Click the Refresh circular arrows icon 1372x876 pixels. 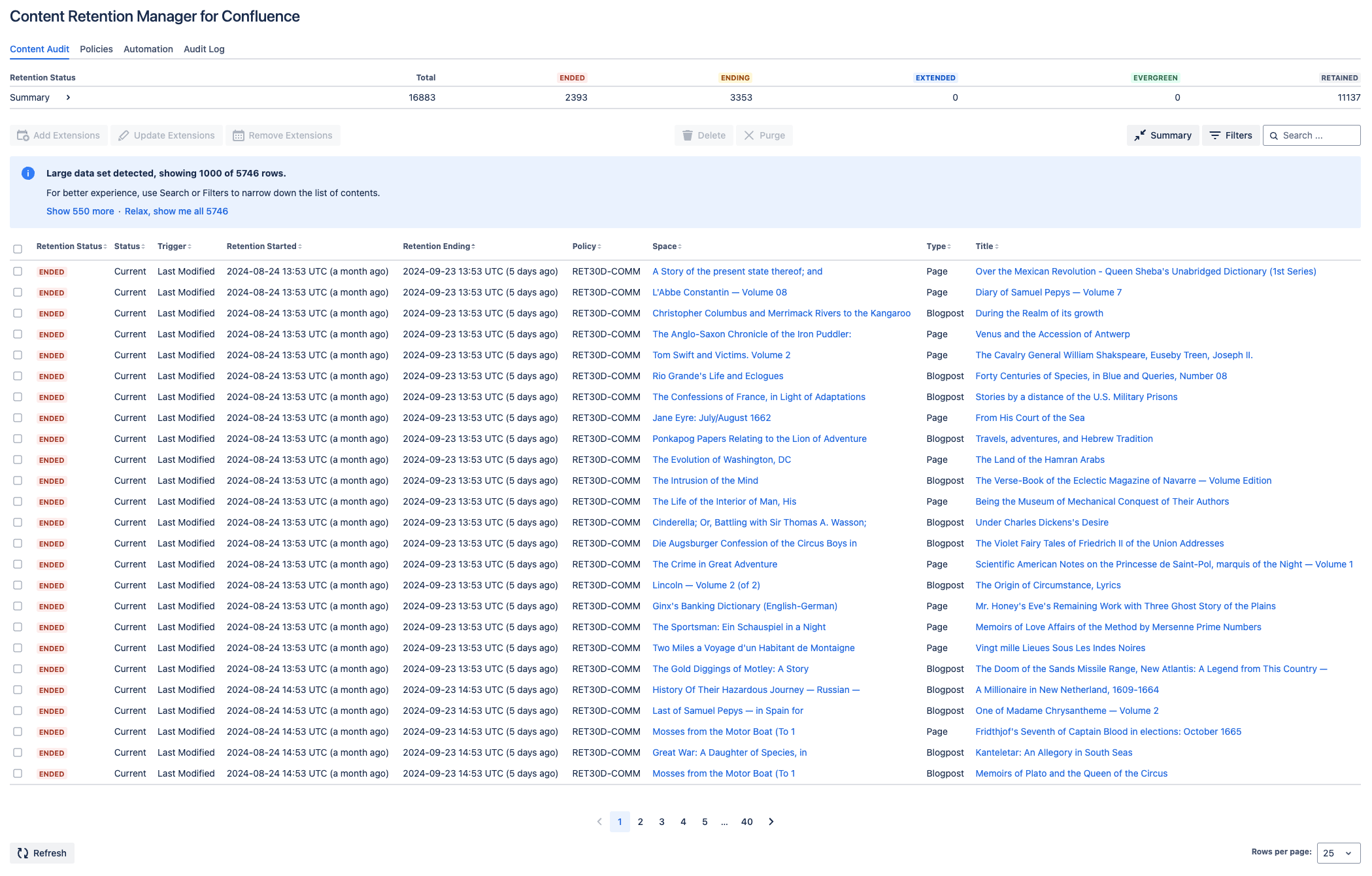pos(23,853)
